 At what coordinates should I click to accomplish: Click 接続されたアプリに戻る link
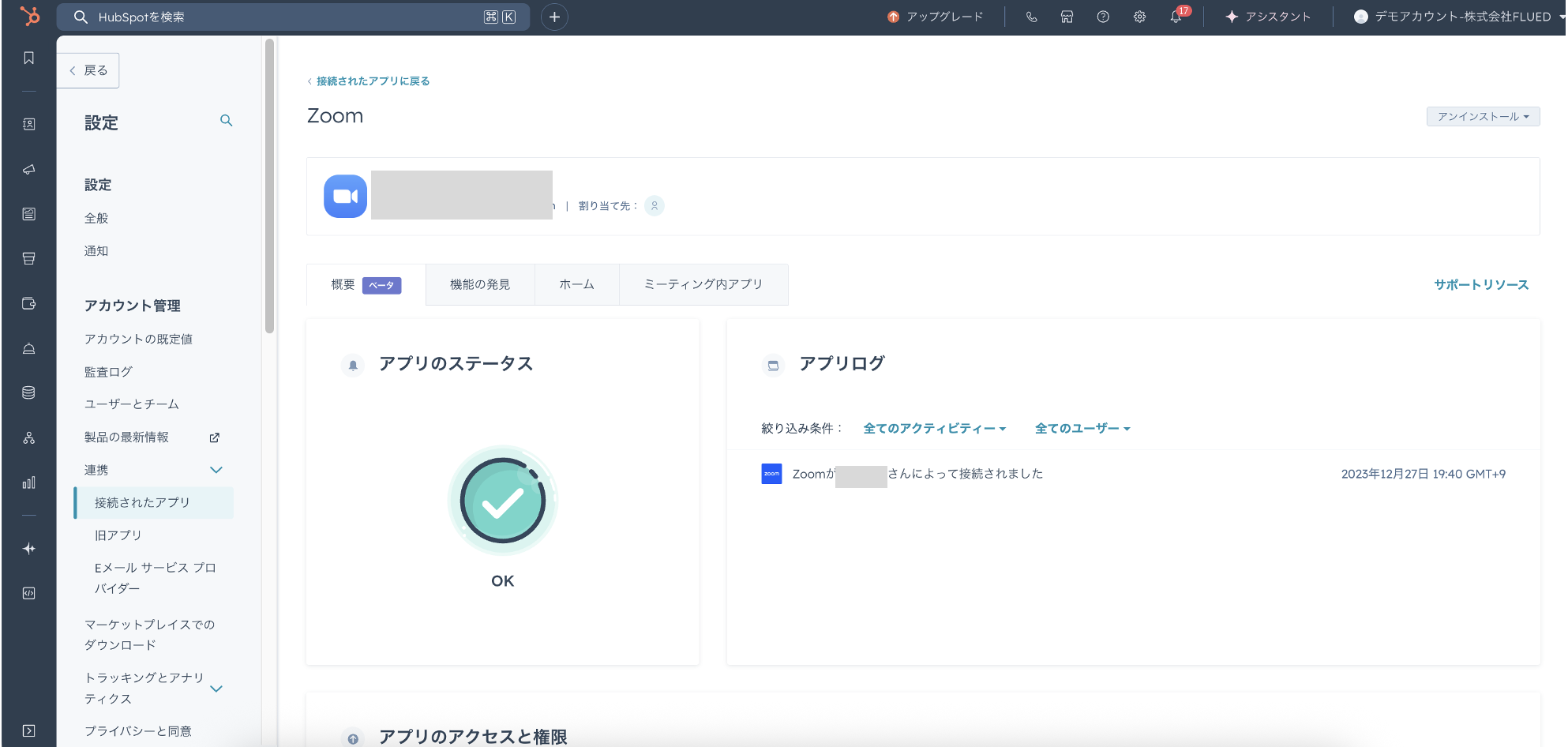[373, 81]
